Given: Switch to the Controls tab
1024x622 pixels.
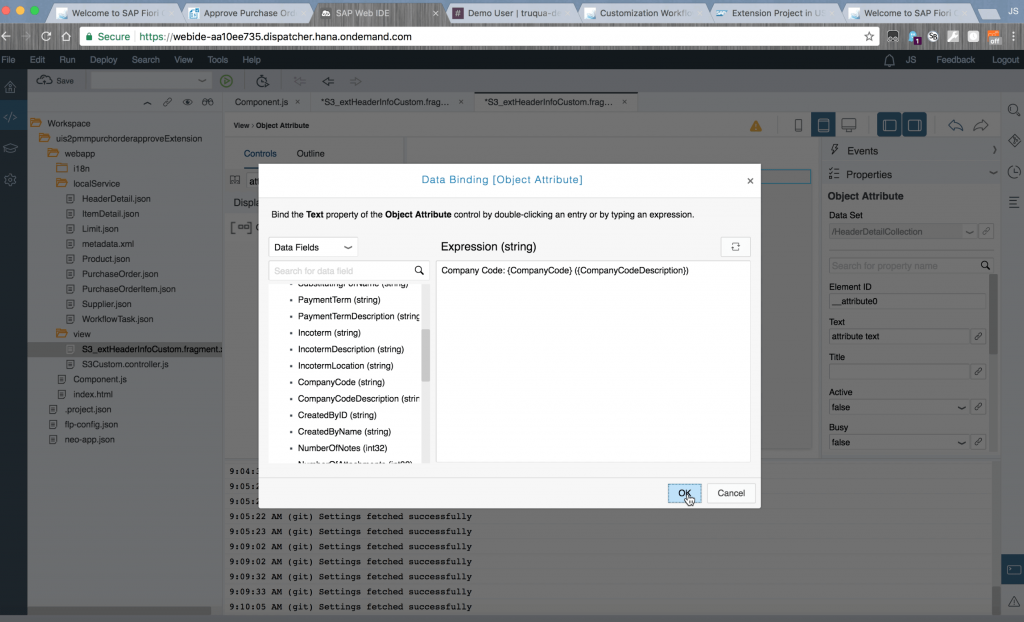Looking at the screenshot, I should tap(260, 154).
